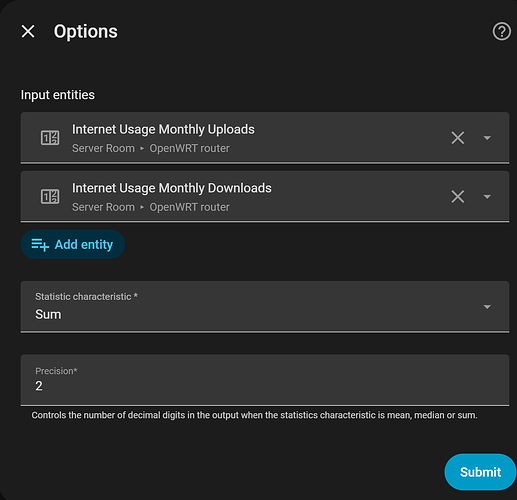Click the Add entity button label

click(x=84, y=245)
